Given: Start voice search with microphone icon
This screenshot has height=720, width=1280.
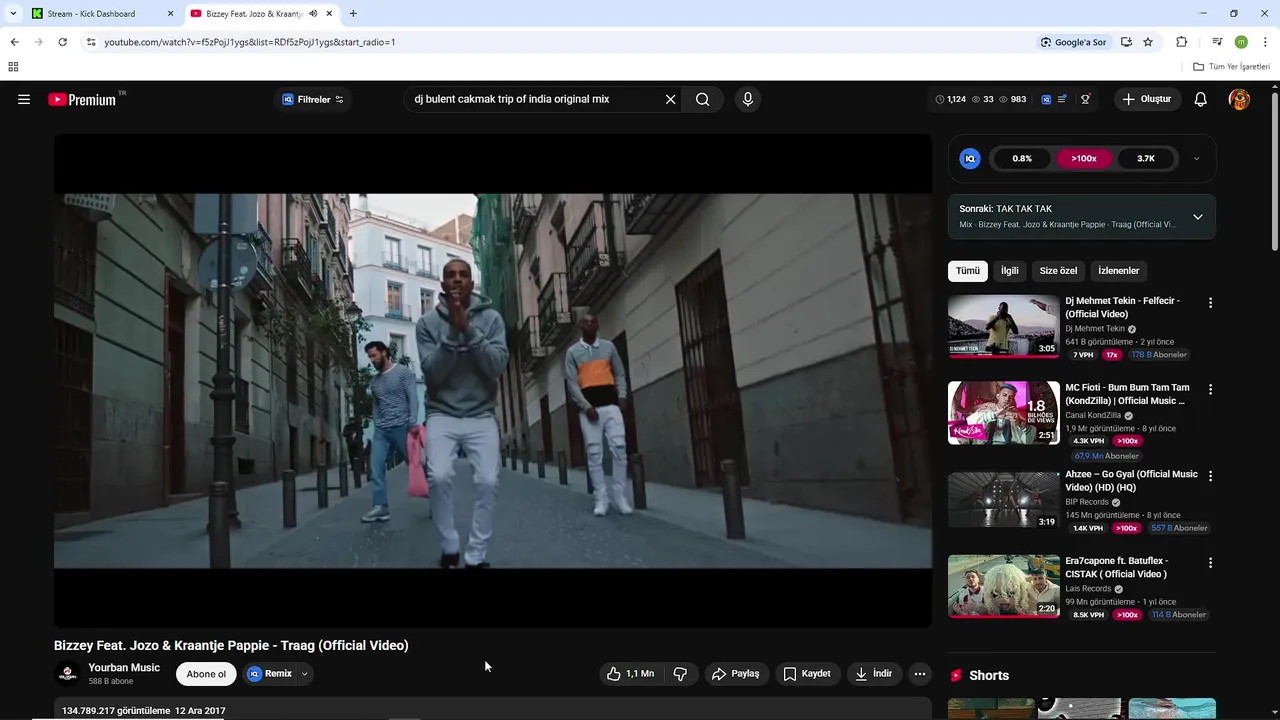Looking at the screenshot, I should [747, 99].
